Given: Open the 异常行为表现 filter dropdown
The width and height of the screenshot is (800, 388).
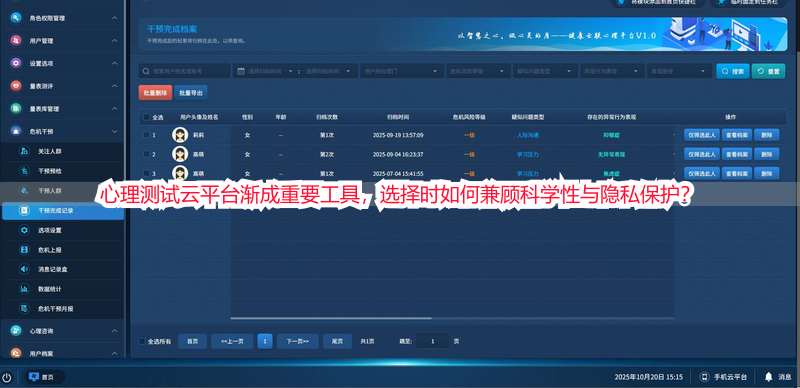Looking at the screenshot, I should (x=612, y=71).
